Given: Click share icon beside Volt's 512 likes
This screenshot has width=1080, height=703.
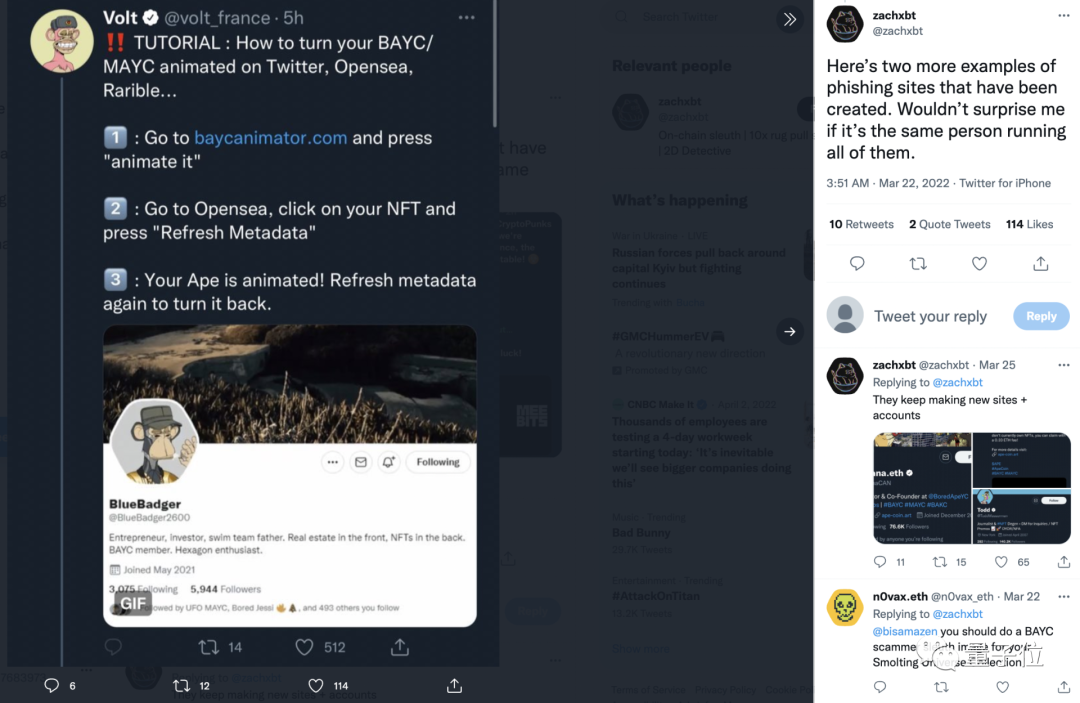Looking at the screenshot, I should pyautogui.click(x=400, y=647).
